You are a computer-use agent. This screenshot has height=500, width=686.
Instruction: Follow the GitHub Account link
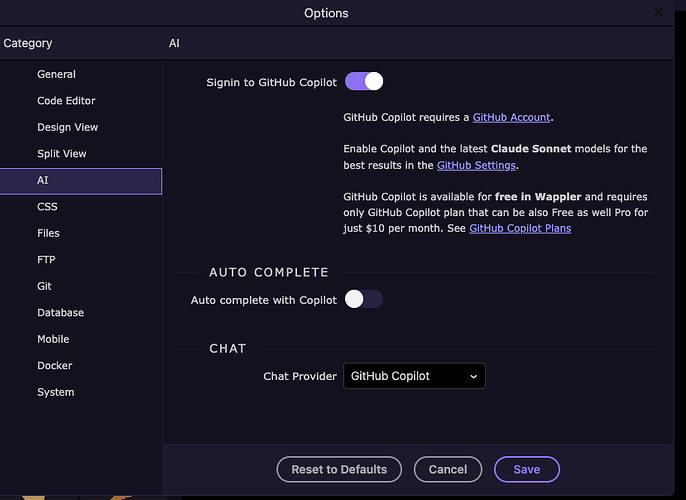click(x=511, y=117)
